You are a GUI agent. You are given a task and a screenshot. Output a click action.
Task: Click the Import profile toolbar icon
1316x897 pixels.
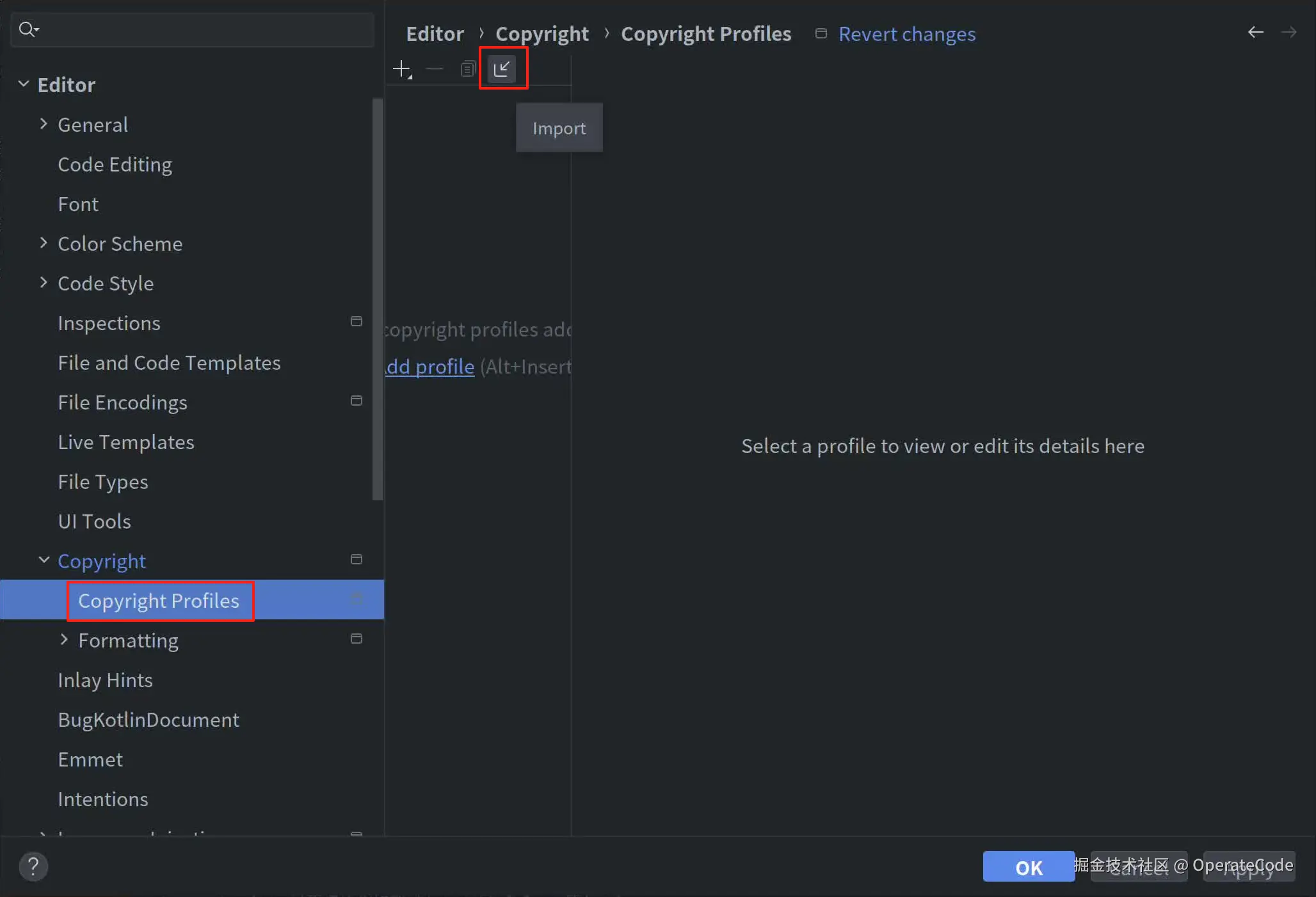(x=502, y=68)
